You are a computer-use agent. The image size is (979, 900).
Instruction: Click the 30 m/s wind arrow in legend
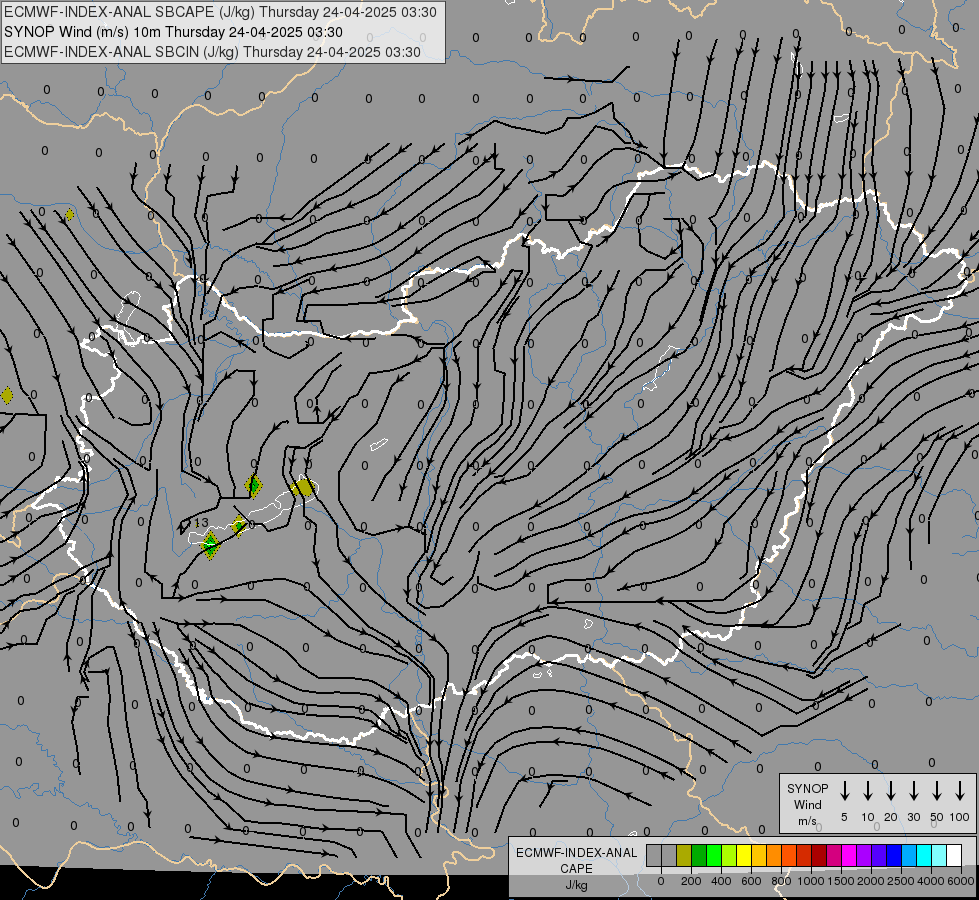pos(913,791)
